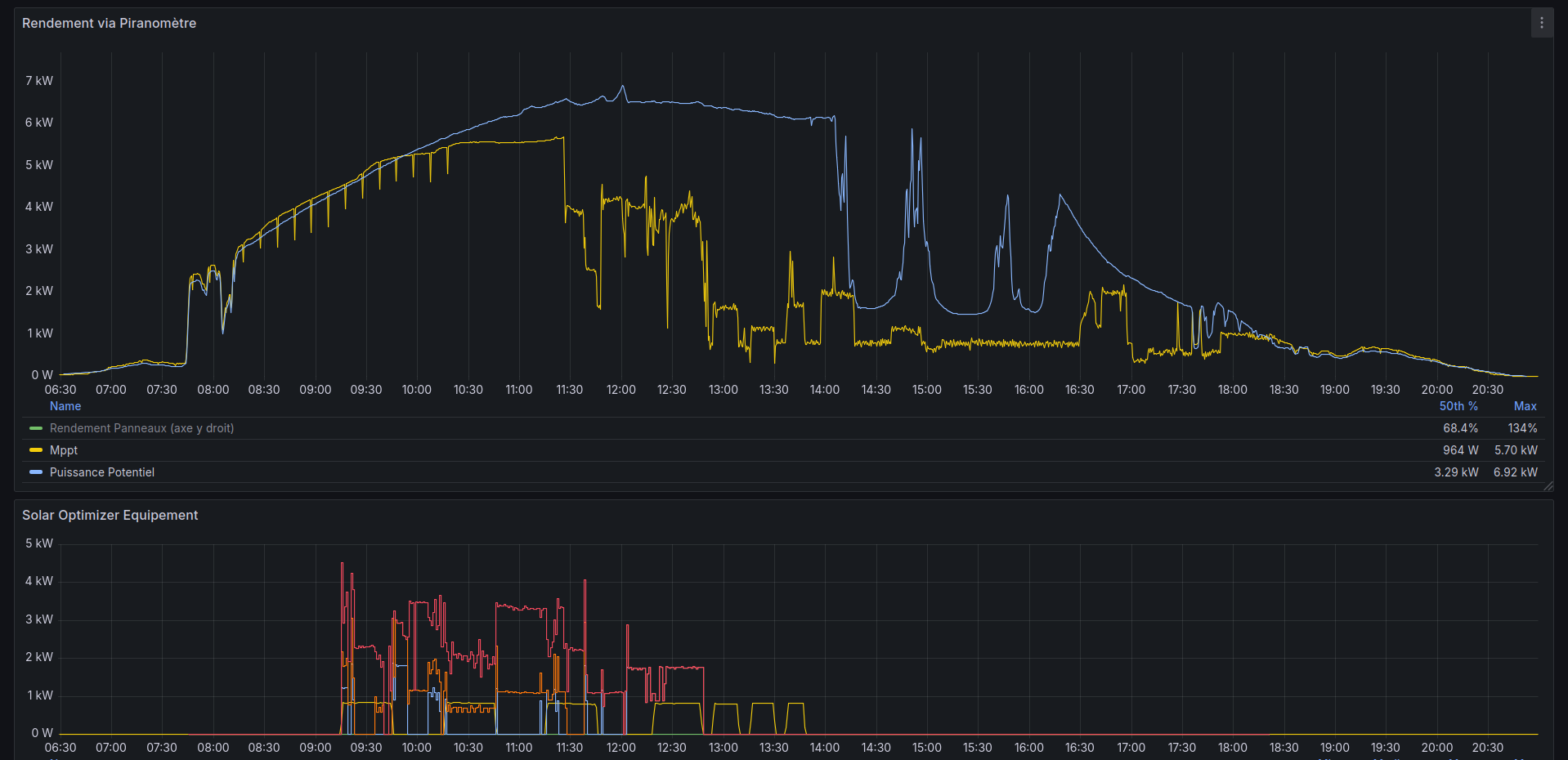Image resolution: width=1568 pixels, height=760 pixels.
Task: Click the tall red spike near 11:30 in Solar Optimizer
Action: tap(585, 582)
